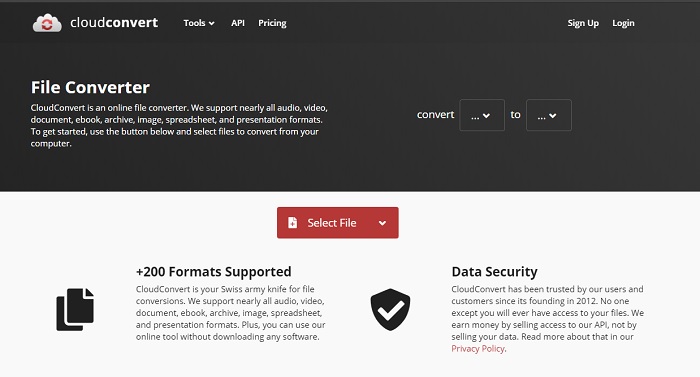The height and width of the screenshot is (377, 700).
Task: Click the '+200 Formats Supported' heading
Action: tap(213, 272)
